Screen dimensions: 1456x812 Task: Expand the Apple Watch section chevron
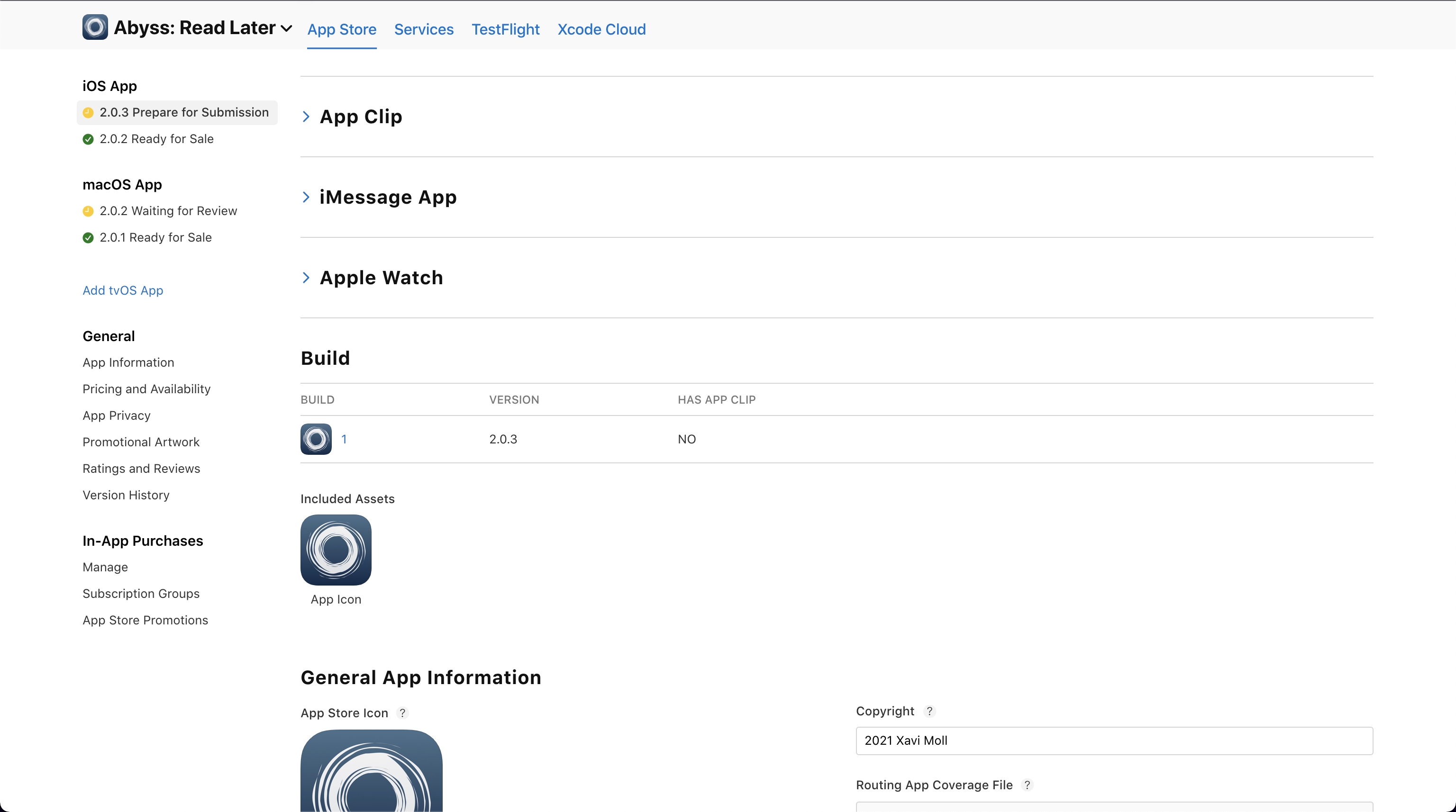click(x=306, y=278)
